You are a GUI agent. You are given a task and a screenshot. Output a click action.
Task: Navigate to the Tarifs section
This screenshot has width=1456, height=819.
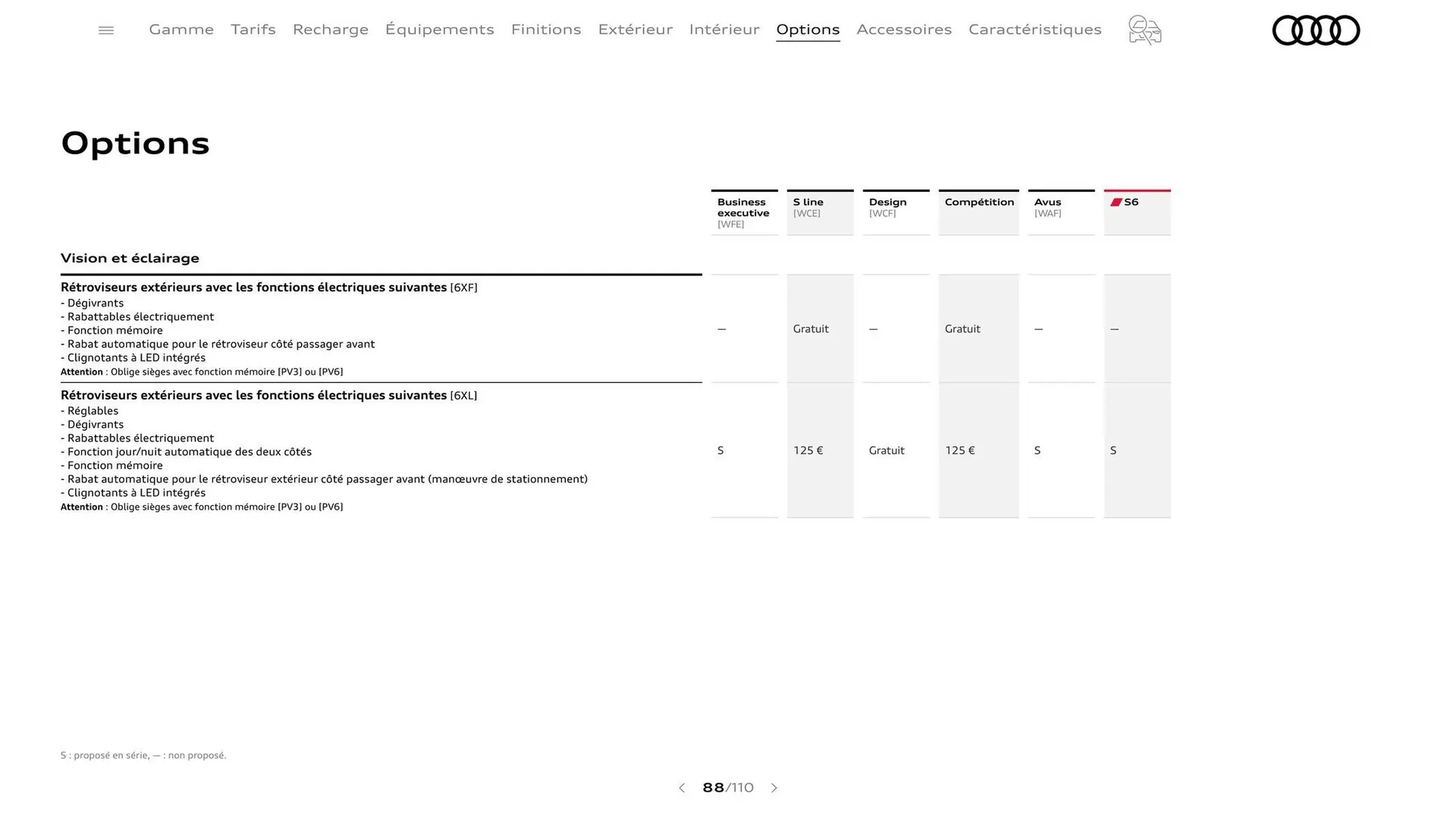click(253, 30)
